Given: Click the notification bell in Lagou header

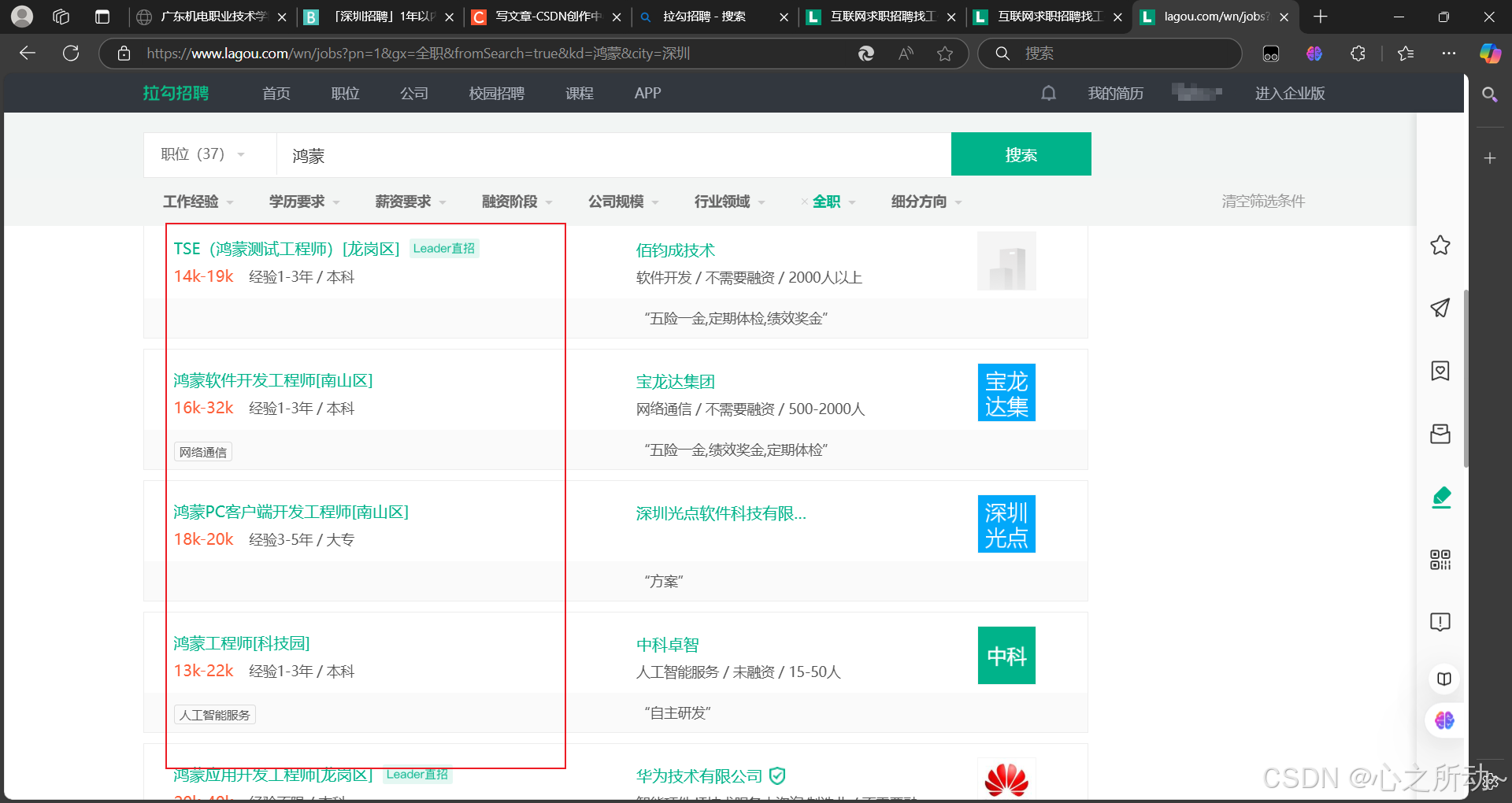Looking at the screenshot, I should tap(1048, 94).
